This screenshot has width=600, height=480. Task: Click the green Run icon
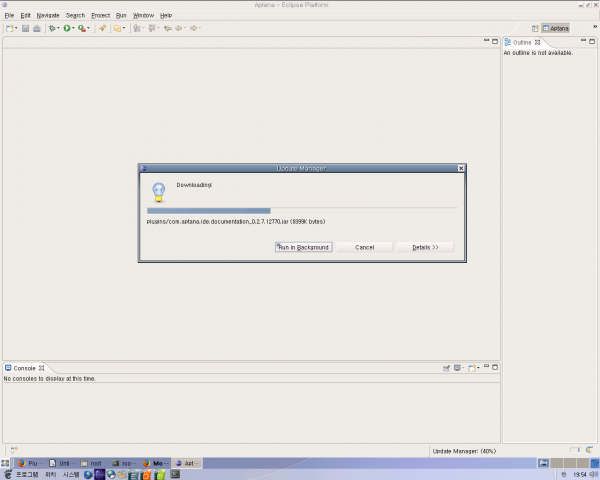tap(67, 28)
